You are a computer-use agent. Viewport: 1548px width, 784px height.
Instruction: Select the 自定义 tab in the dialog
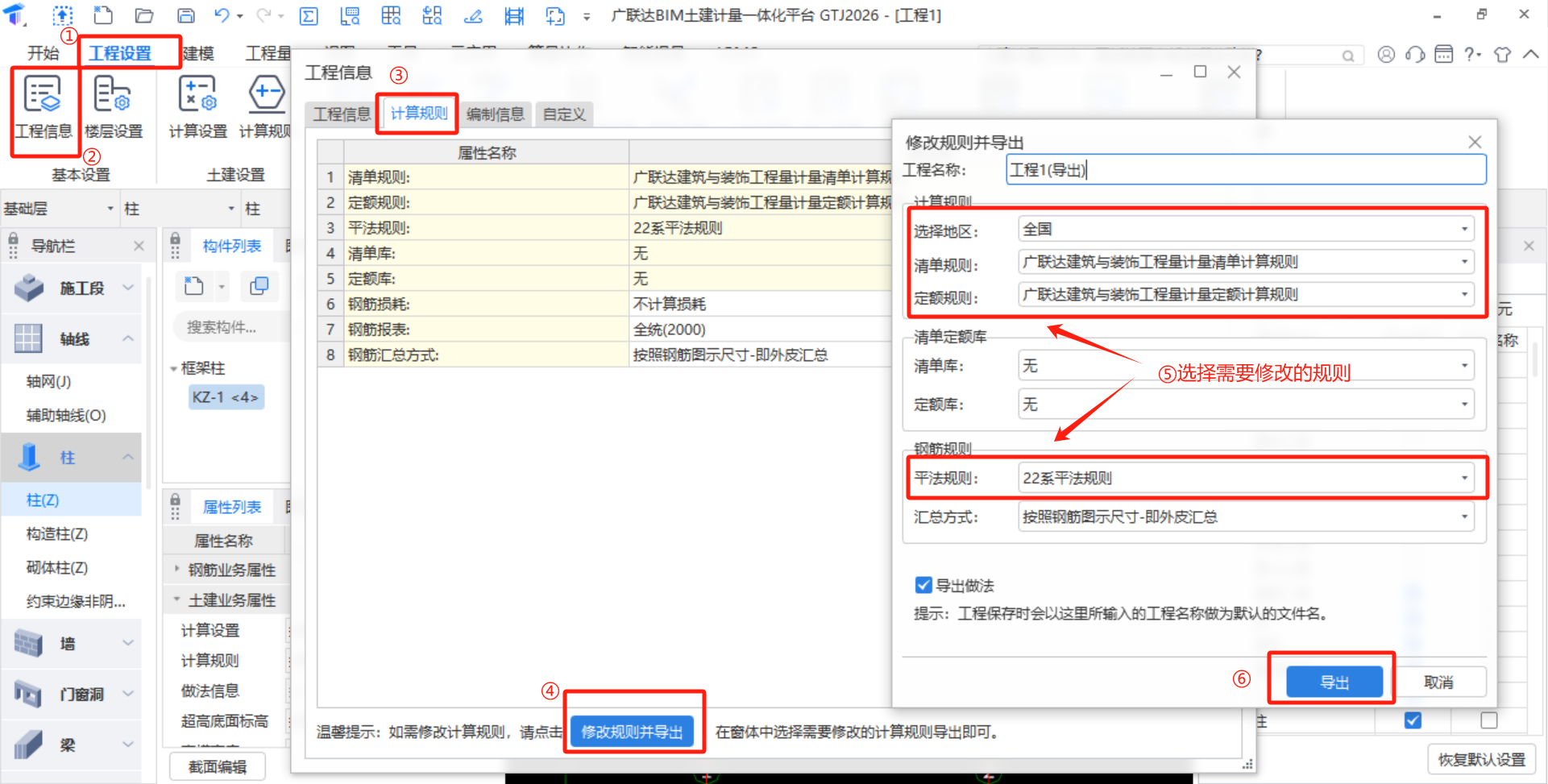coord(564,114)
